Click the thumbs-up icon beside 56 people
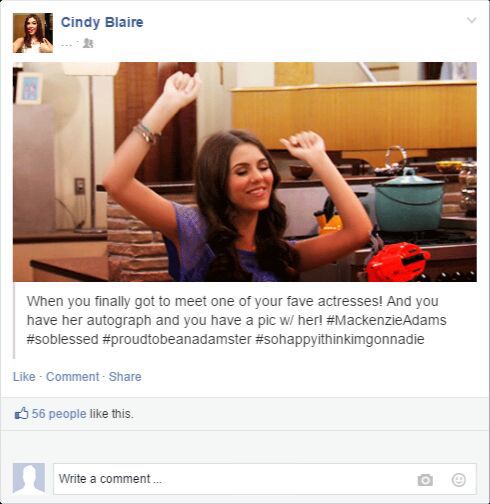The width and height of the screenshot is (490, 504). tap(21, 414)
